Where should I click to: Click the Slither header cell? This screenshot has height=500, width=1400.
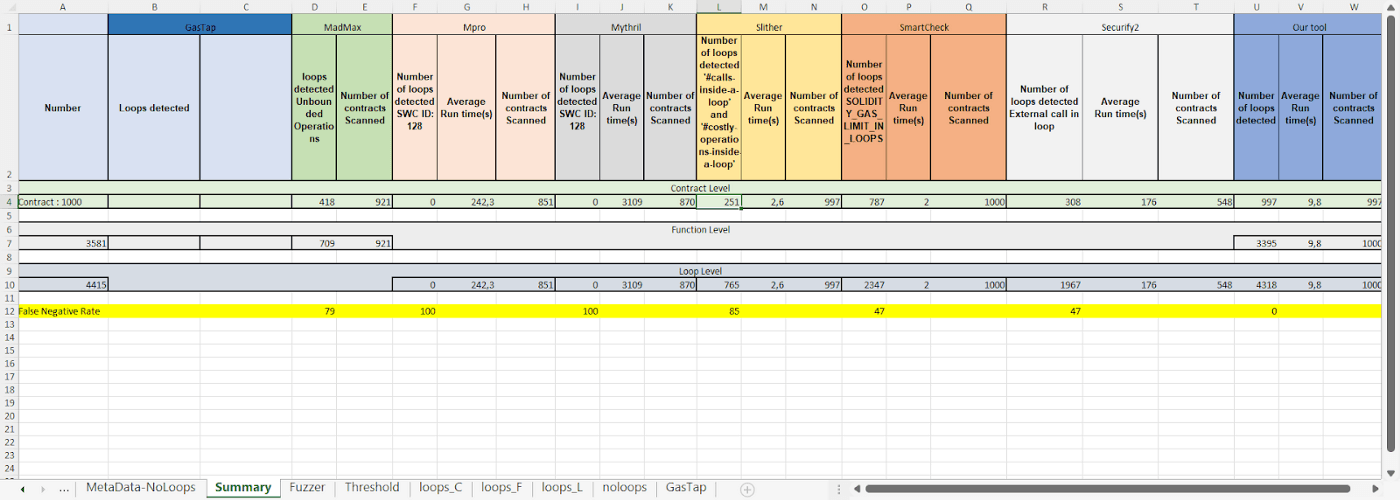(x=769, y=28)
